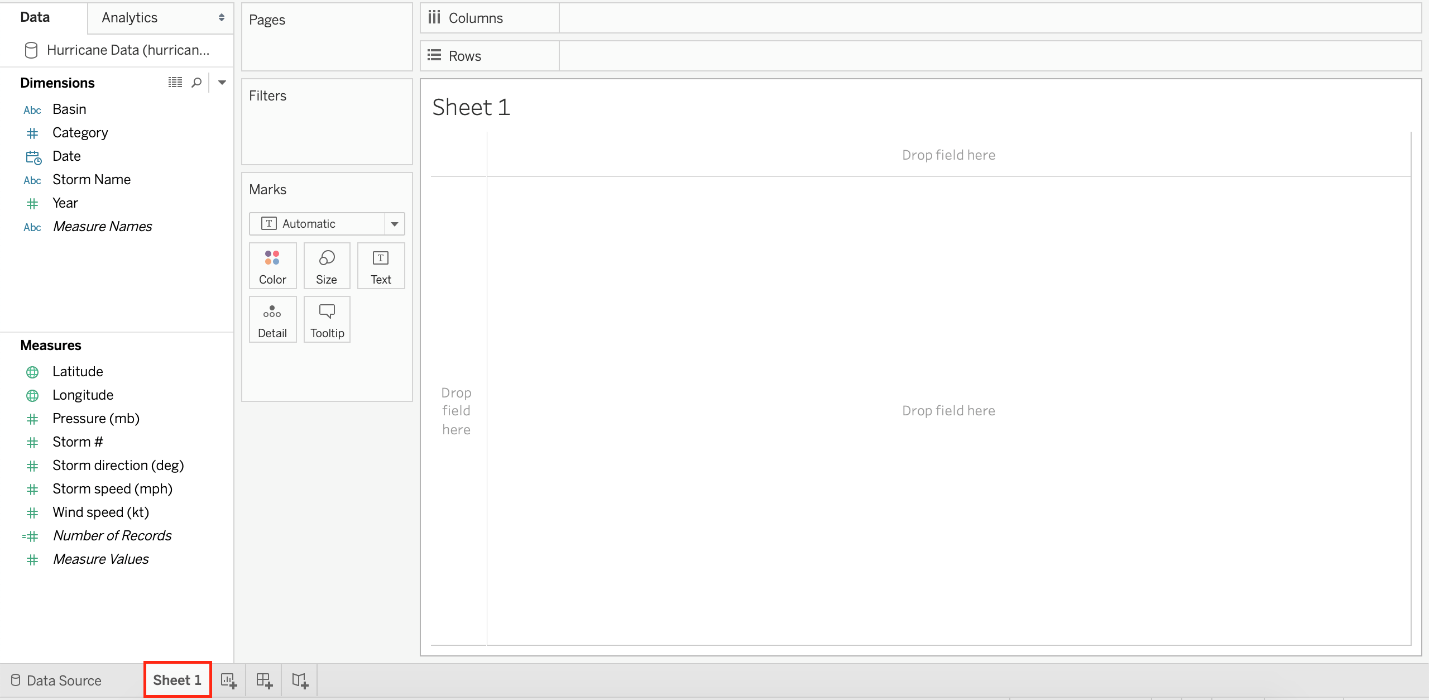Open the Tooltip marks card button
This screenshot has height=700, width=1429.
327,320
